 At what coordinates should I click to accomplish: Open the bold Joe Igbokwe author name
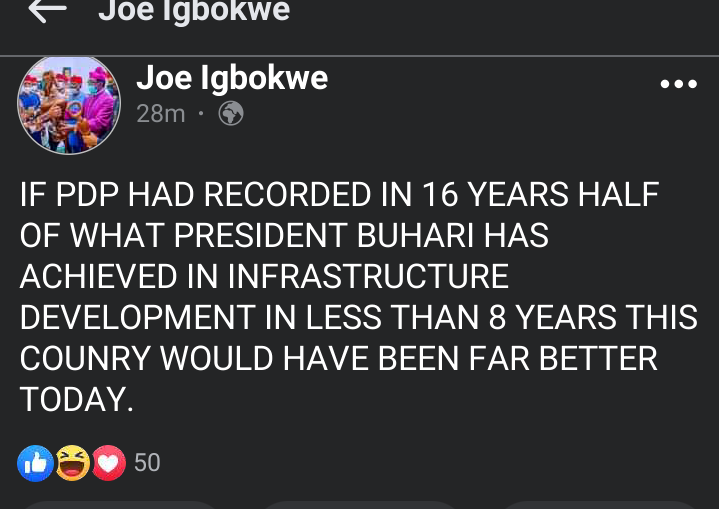[232, 78]
